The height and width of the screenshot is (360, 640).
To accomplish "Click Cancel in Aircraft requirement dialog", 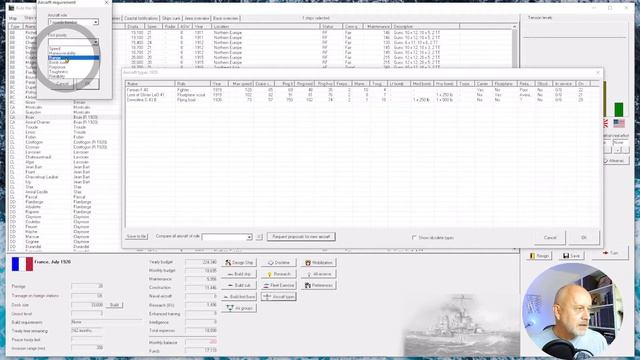I will tap(62, 84).
